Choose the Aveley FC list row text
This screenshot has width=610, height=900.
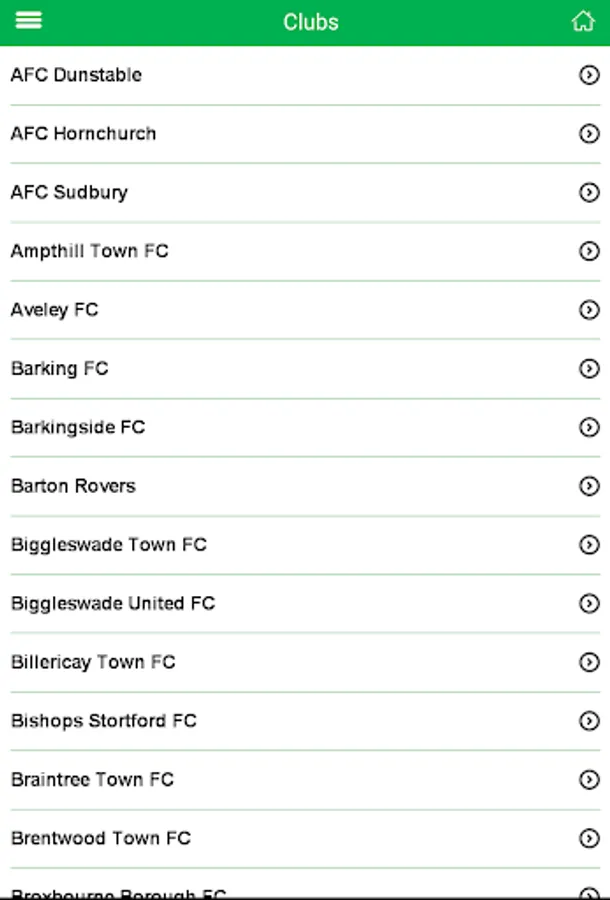pyautogui.click(x=55, y=310)
